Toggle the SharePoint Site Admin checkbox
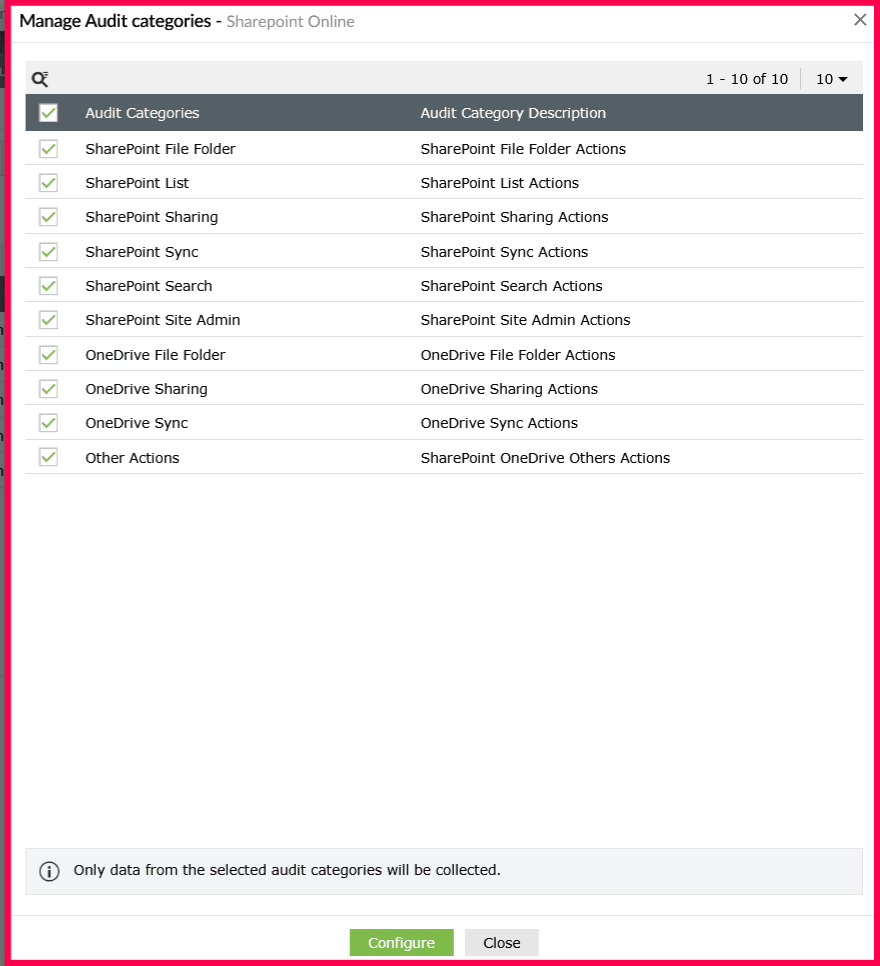880x966 pixels. (x=48, y=320)
